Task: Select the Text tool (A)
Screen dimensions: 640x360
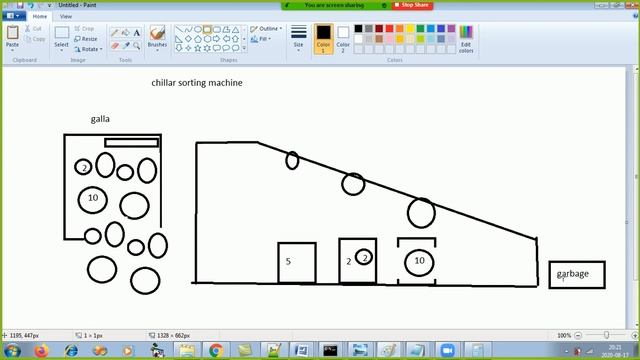Action: click(137, 33)
